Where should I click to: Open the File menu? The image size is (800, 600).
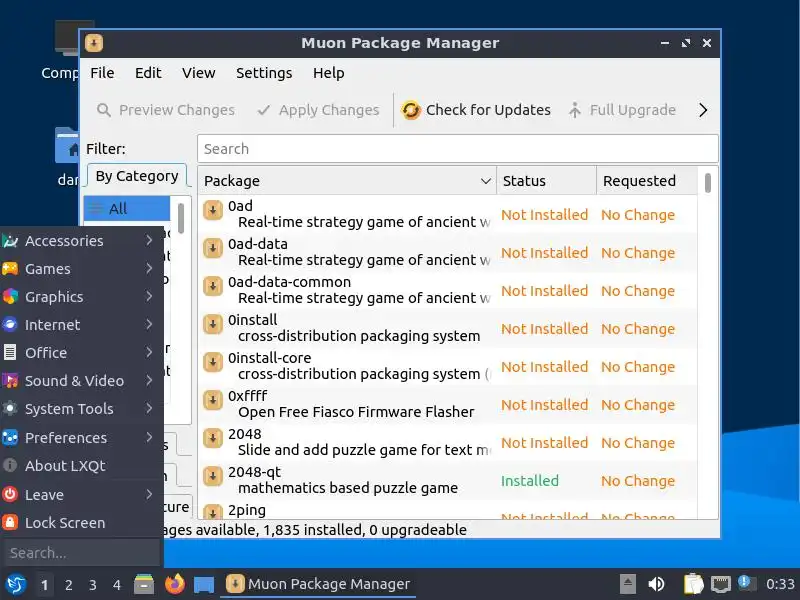coord(102,73)
